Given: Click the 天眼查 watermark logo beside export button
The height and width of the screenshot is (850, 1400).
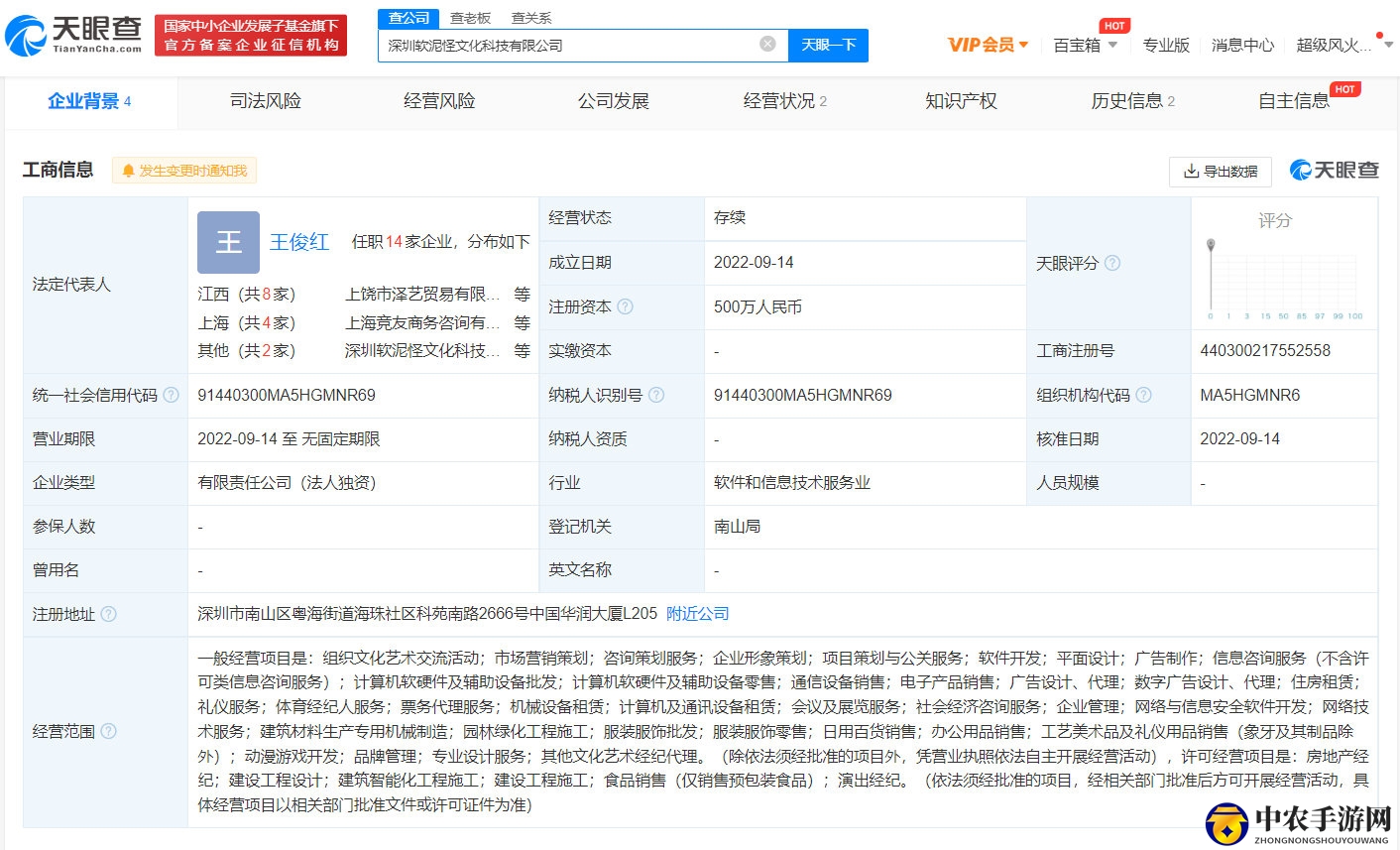Looking at the screenshot, I should pos(1334,171).
